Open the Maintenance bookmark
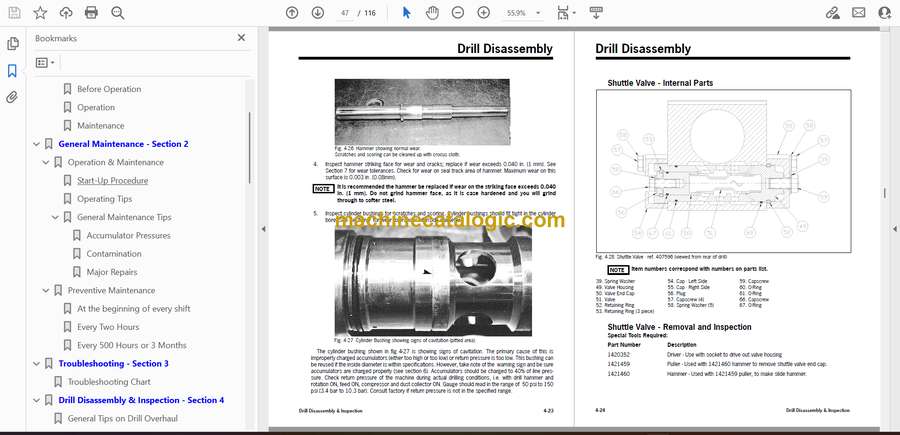900x435 pixels. coord(100,126)
